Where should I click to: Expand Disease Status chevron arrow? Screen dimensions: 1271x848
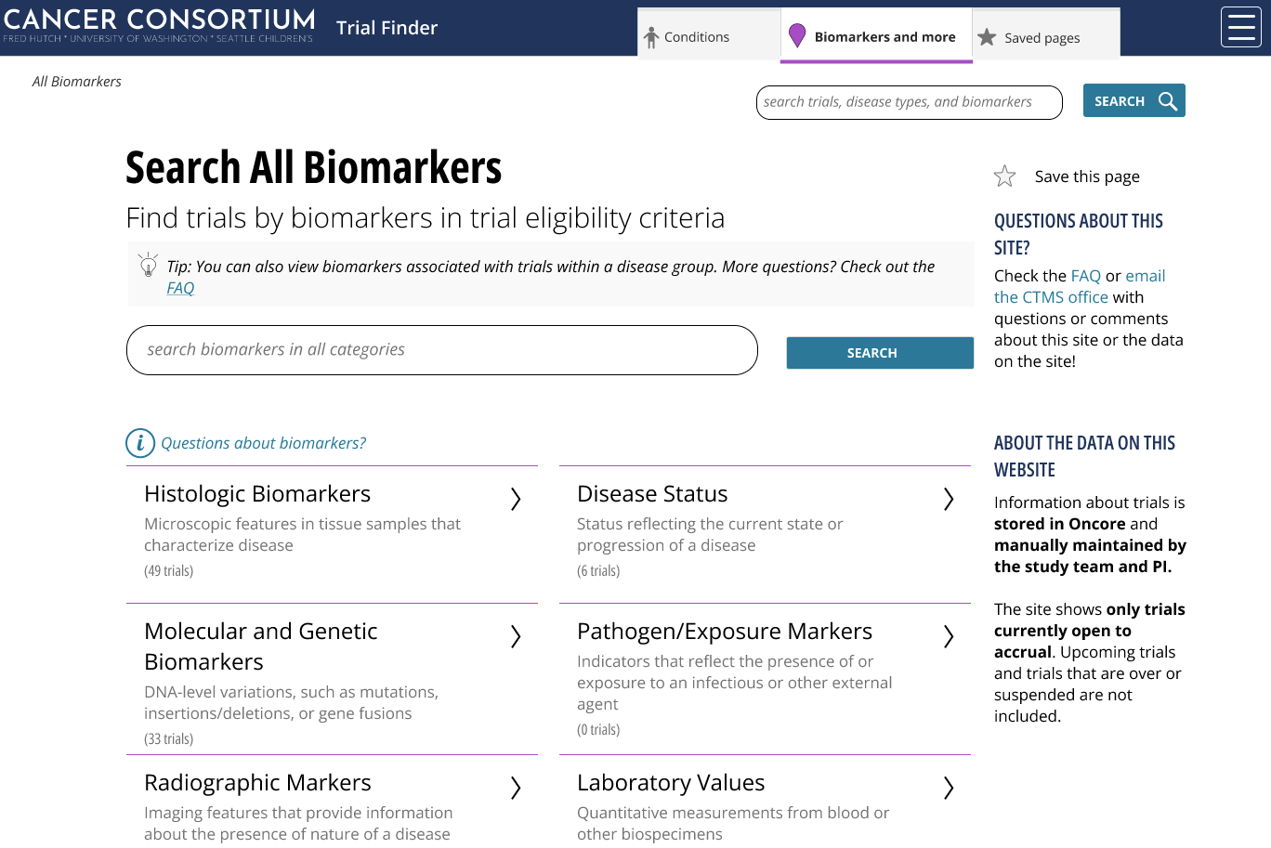tap(948, 499)
